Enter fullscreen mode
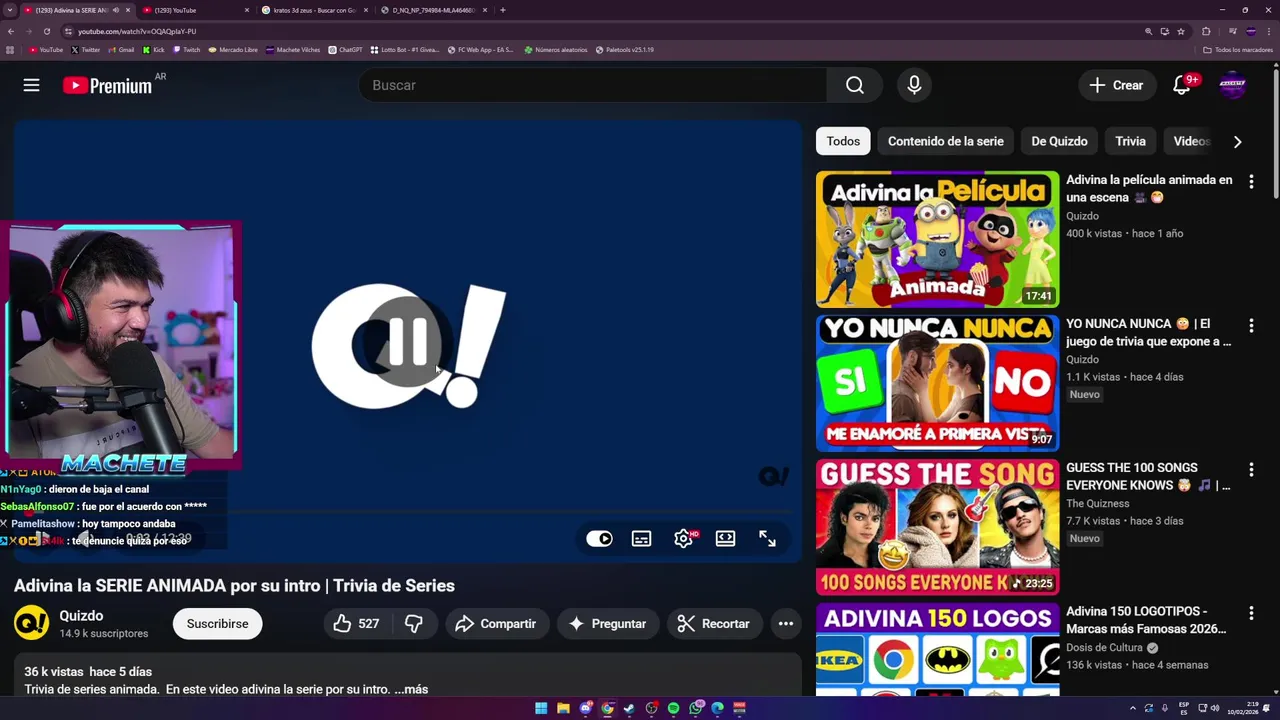 point(767,539)
